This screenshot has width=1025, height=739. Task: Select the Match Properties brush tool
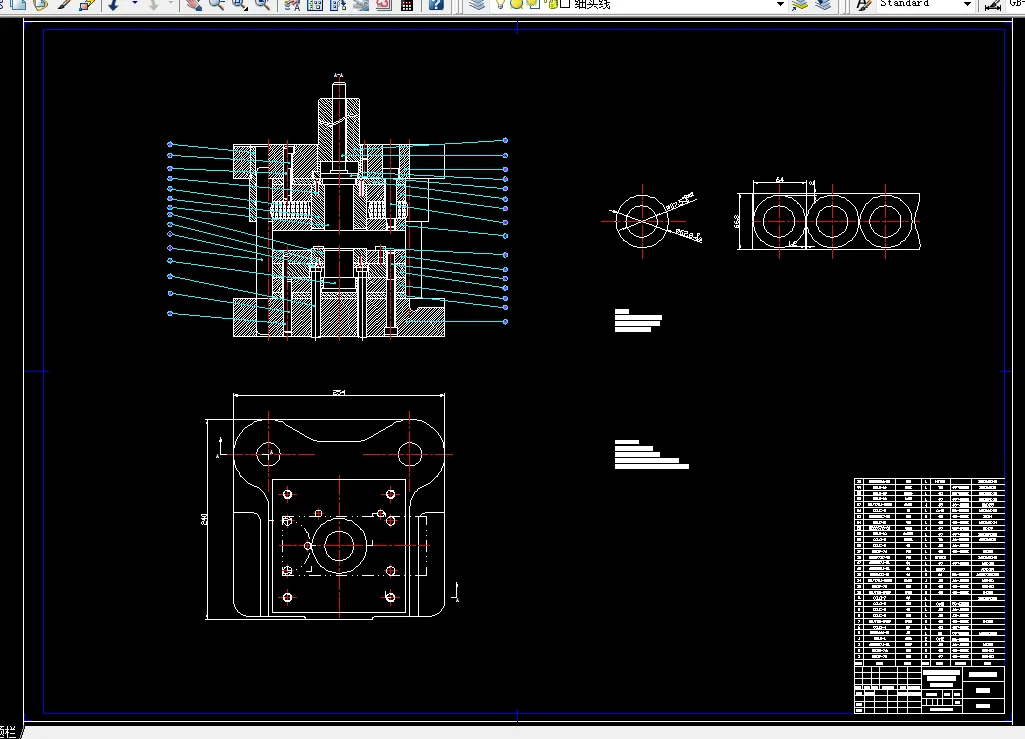coord(63,5)
